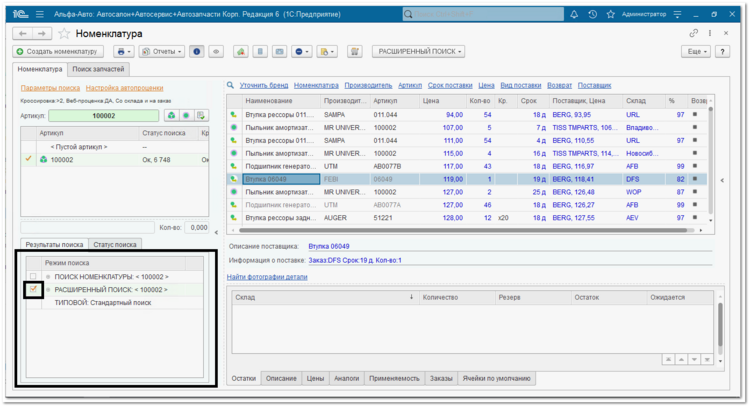The image size is (750, 407).
Task: Toggle return marker in Втулка 06049 row
Action: pyautogui.click(x=695, y=179)
